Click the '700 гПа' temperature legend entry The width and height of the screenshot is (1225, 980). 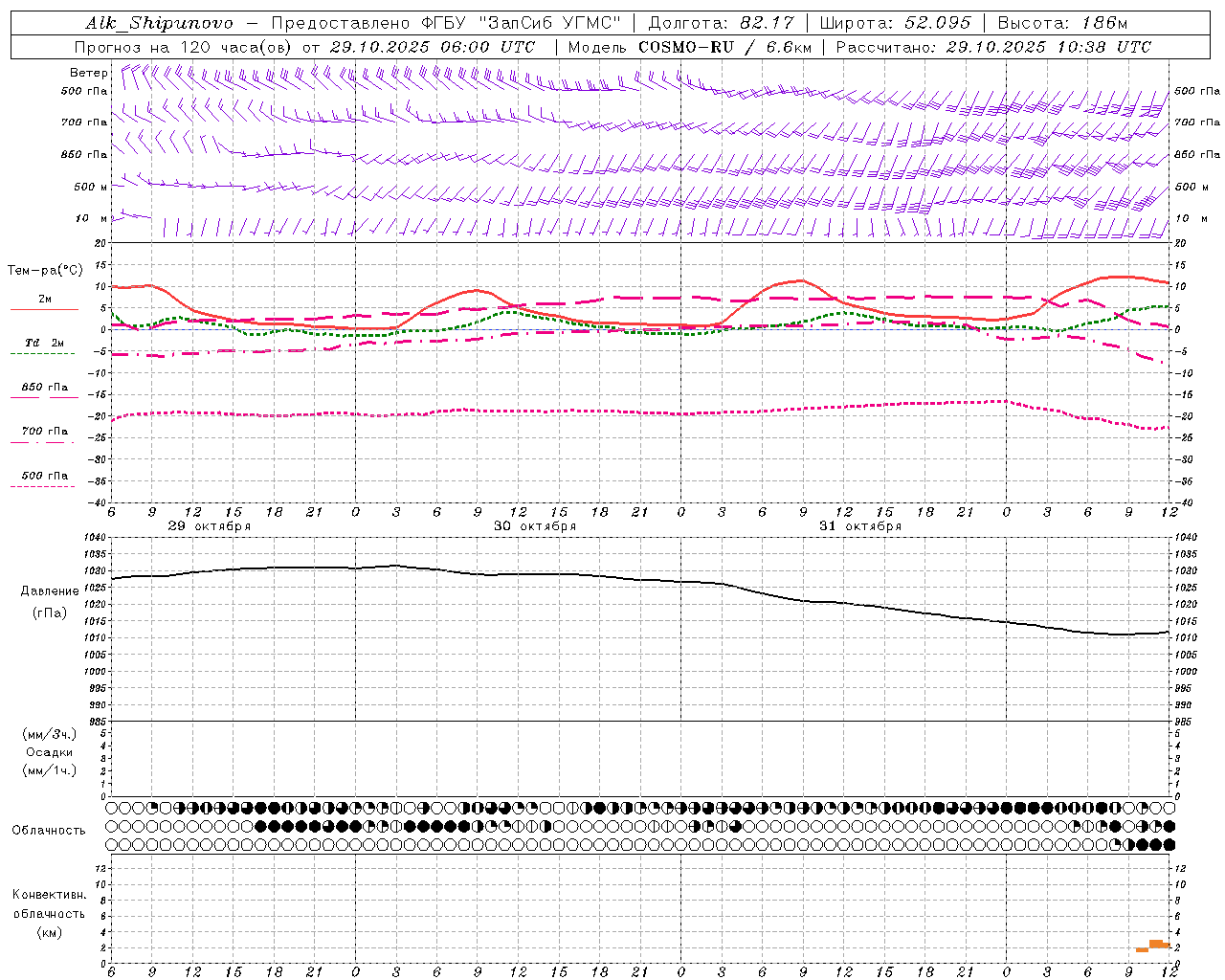coord(45,431)
